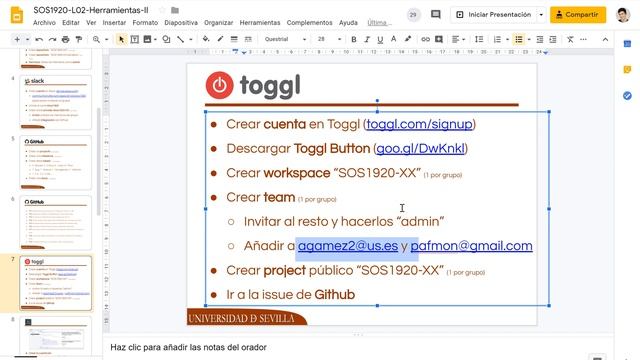The height and width of the screenshot is (360, 640).
Task: Open the zoom level dropdown arrow
Action: pyautogui.click(x=107, y=40)
